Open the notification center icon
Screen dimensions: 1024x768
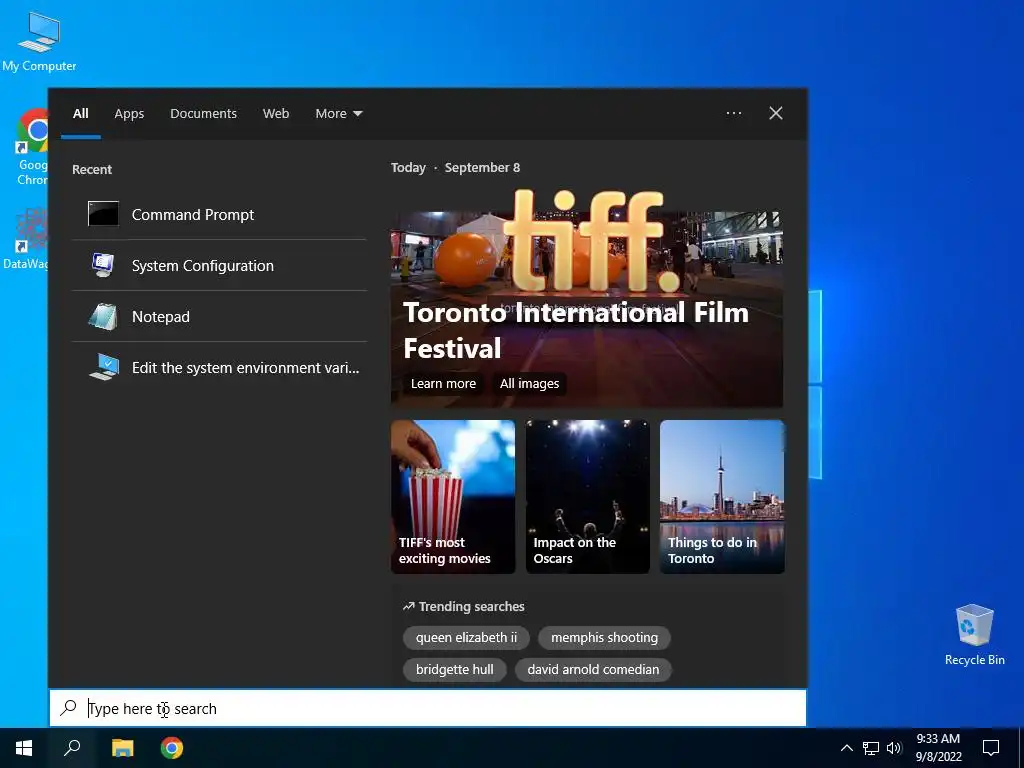click(991, 748)
